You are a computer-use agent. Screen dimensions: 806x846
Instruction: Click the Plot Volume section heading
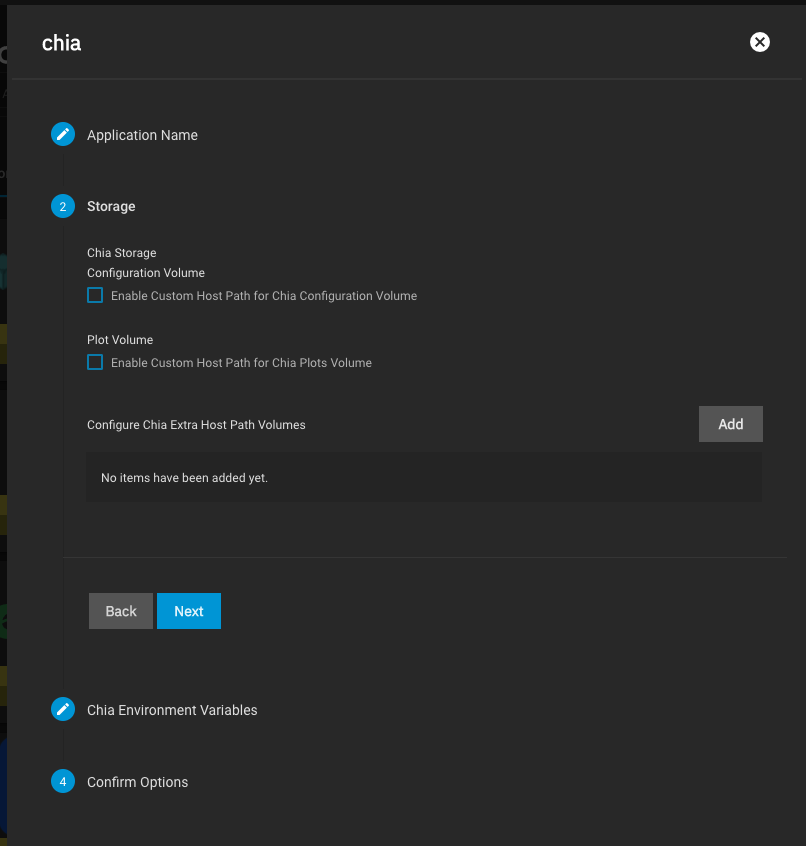coord(120,340)
